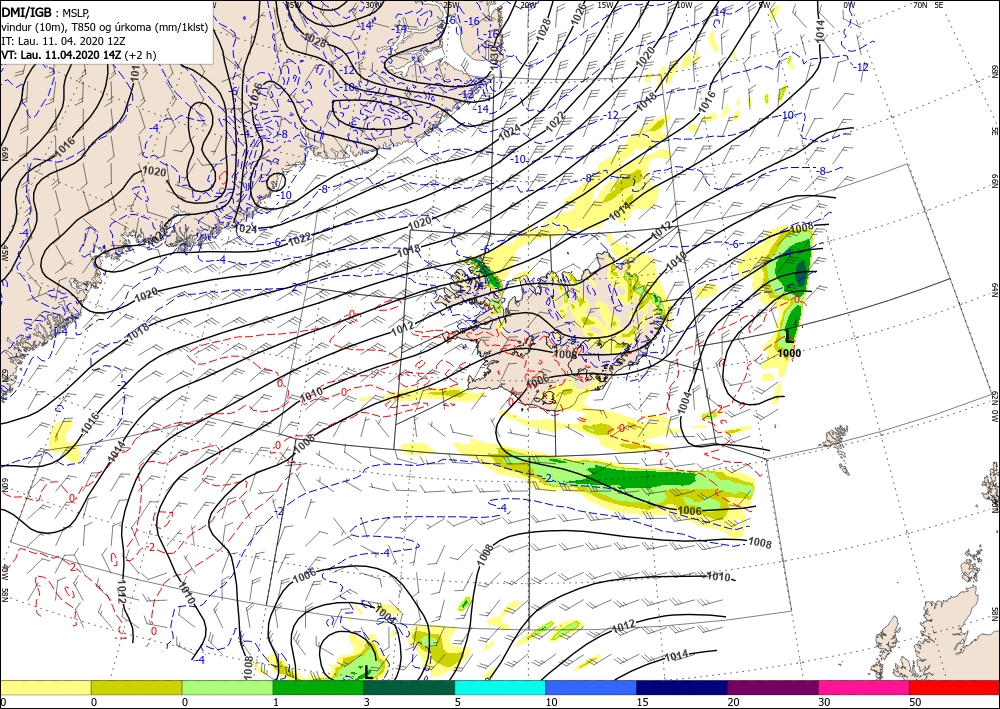Pick the cyan legend swatch between 5 and 10
Viewport: 1000px width, 709px height.
pyautogui.click(x=500, y=687)
